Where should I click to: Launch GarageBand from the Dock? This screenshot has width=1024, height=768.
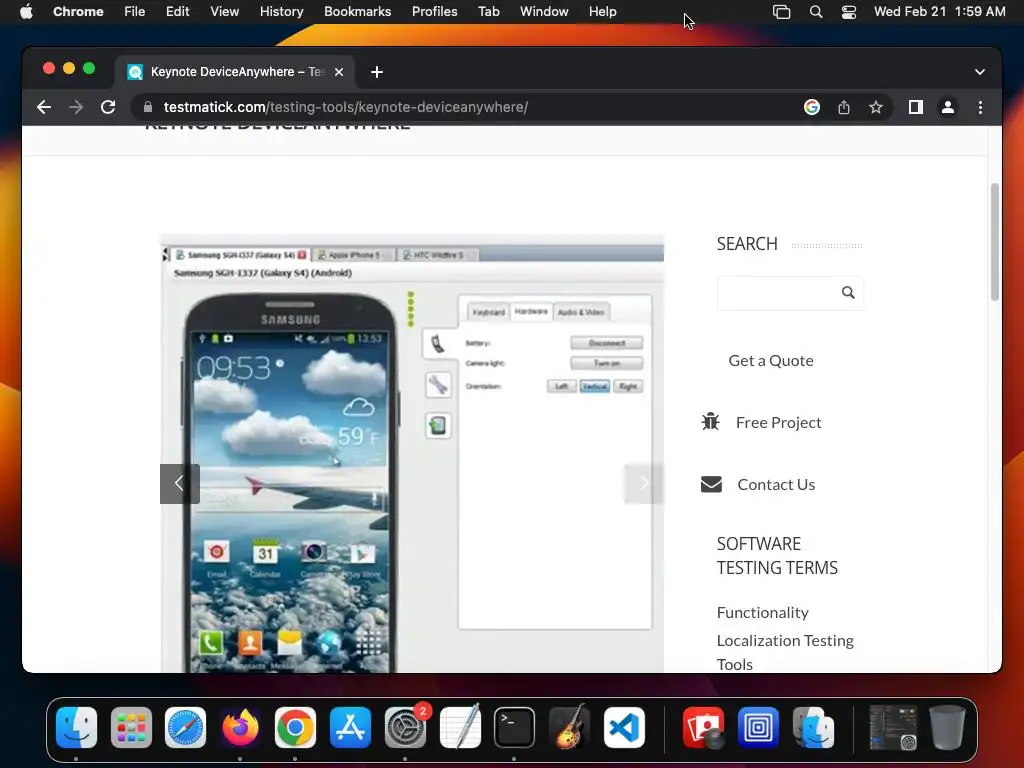pyautogui.click(x=569, y=727)
